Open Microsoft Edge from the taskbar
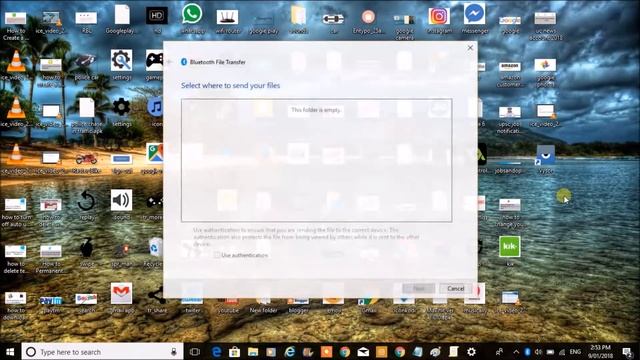This screenshot has width=640, height=360. click(217, 352)
